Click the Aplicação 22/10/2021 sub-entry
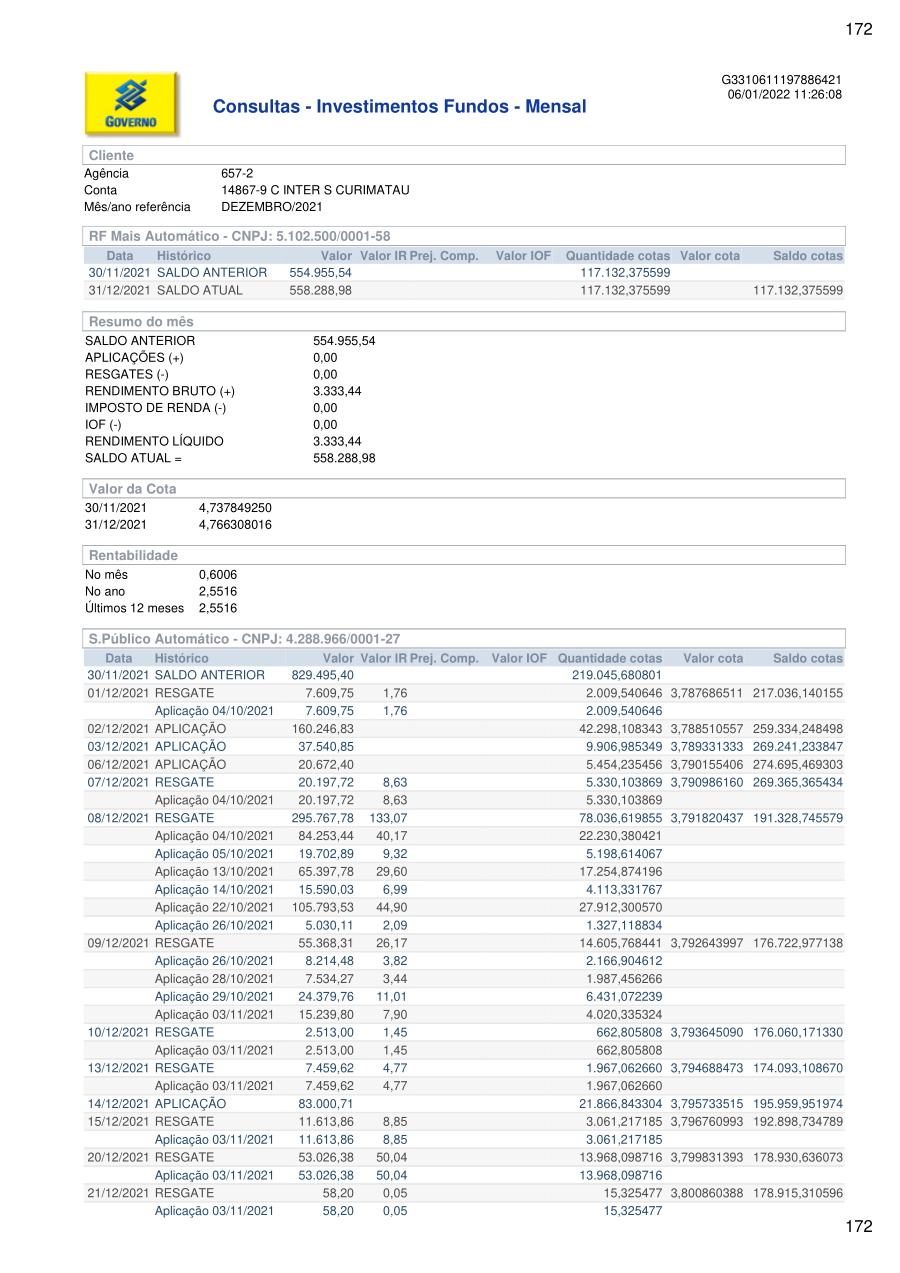 213,908
